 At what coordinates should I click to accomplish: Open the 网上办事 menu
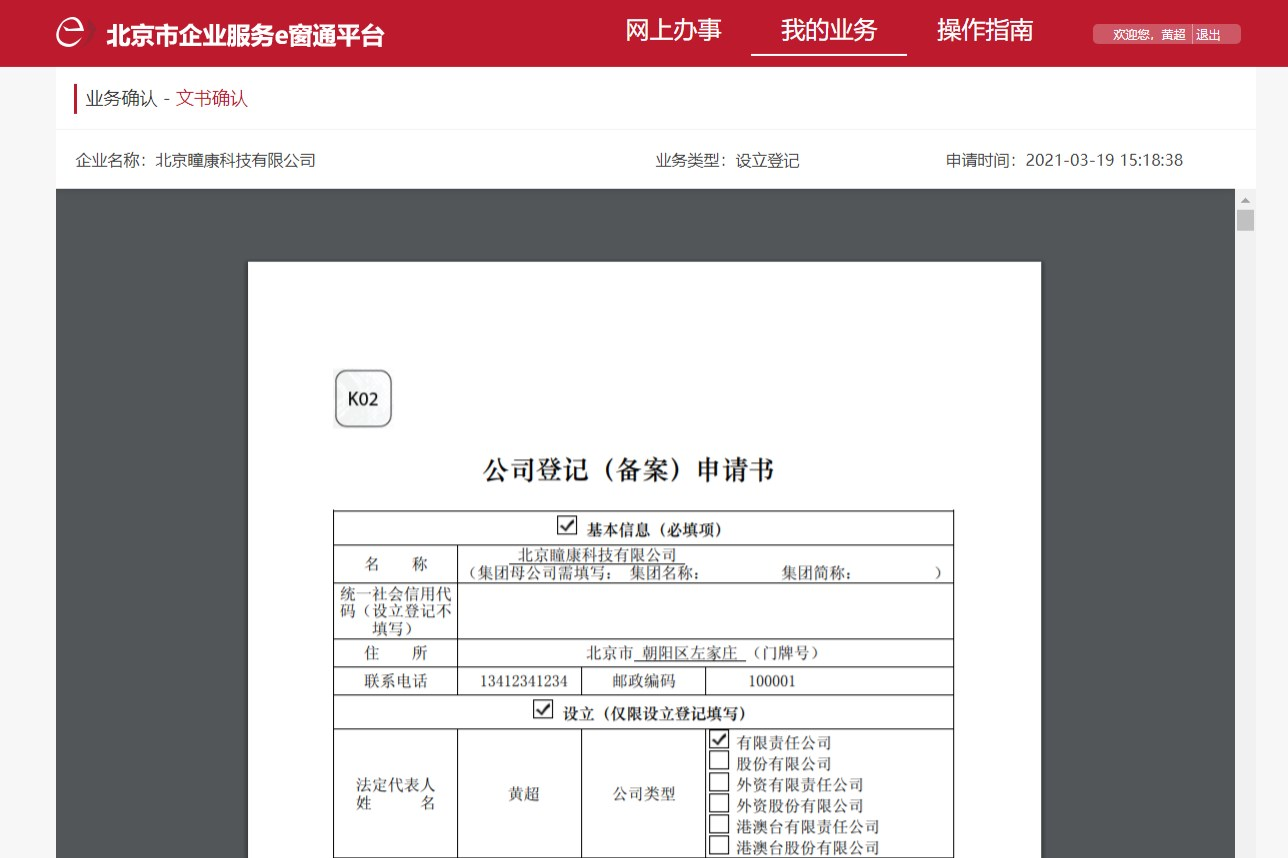pos(673,30)
